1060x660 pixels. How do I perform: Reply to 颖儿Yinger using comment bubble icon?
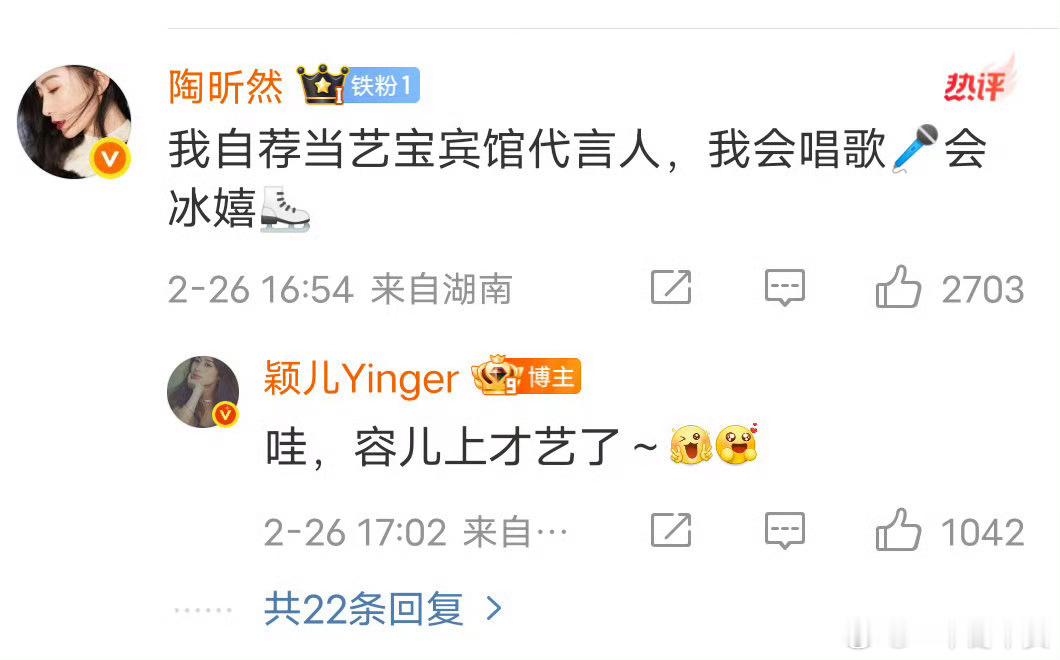785,530
